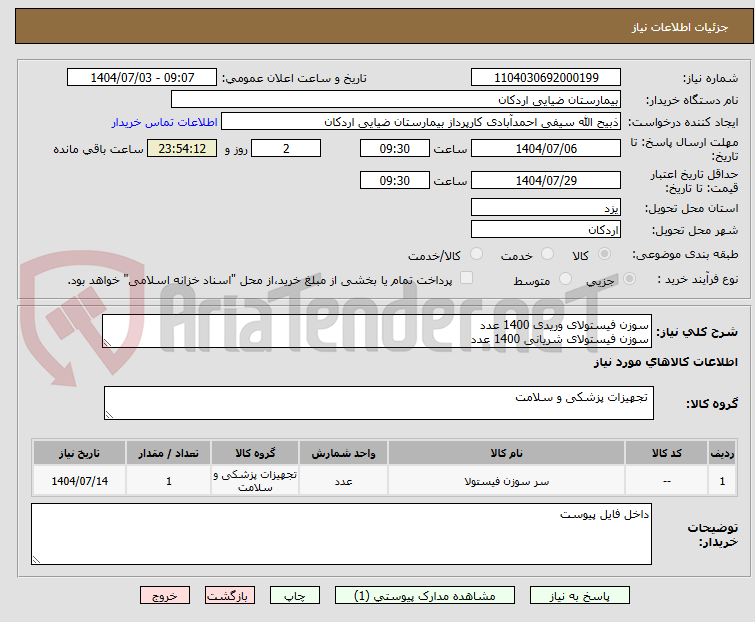Click the شرح کلی نیاز text area
Screen dimensions: 755x622
pyautogui.click(x=377, y=331)
